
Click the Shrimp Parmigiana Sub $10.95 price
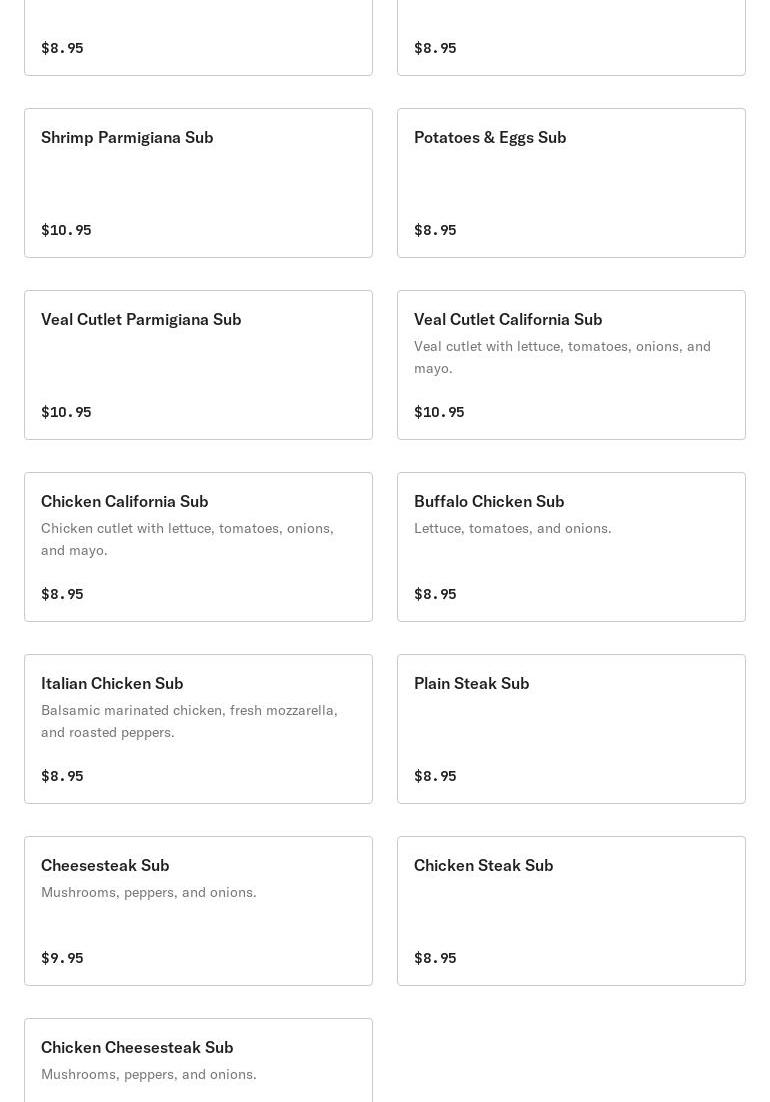pyautogui.click(x=66, y=230)
